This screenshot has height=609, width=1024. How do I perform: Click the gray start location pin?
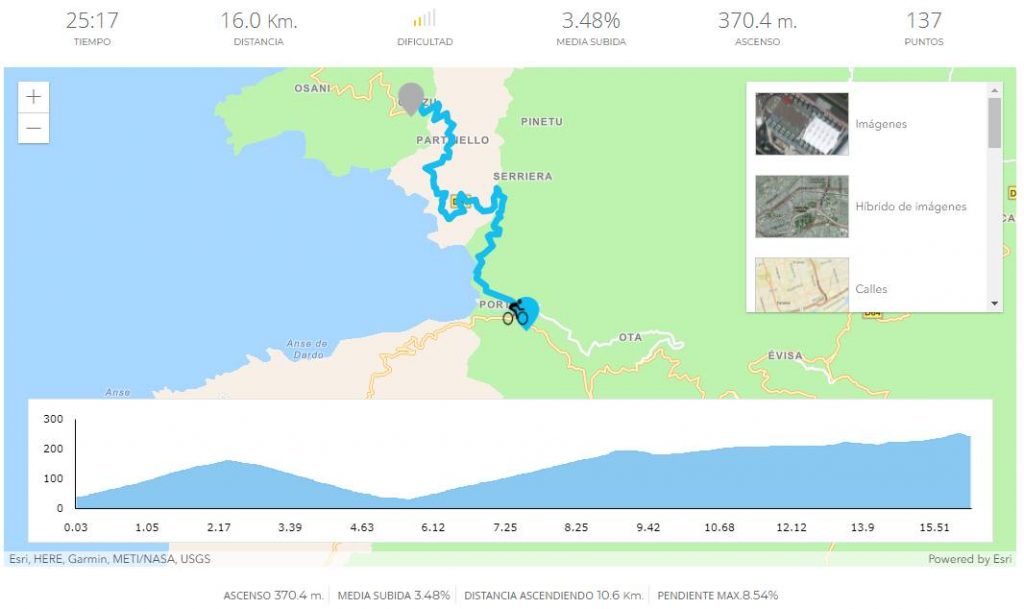(411, 99)
